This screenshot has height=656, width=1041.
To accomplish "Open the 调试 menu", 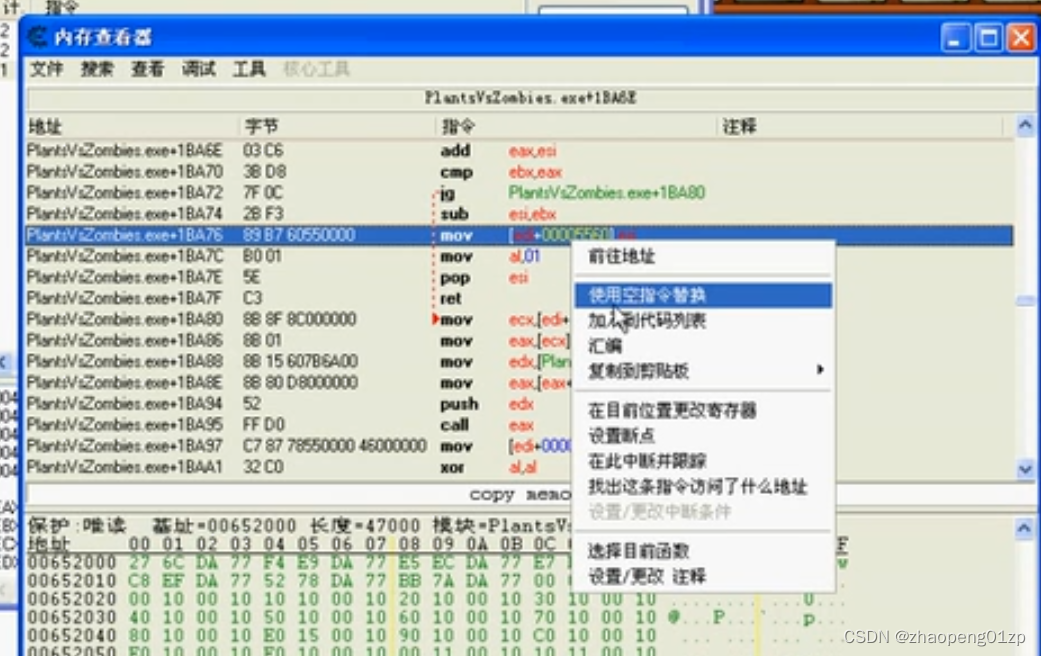I will [x=199, y=69].
